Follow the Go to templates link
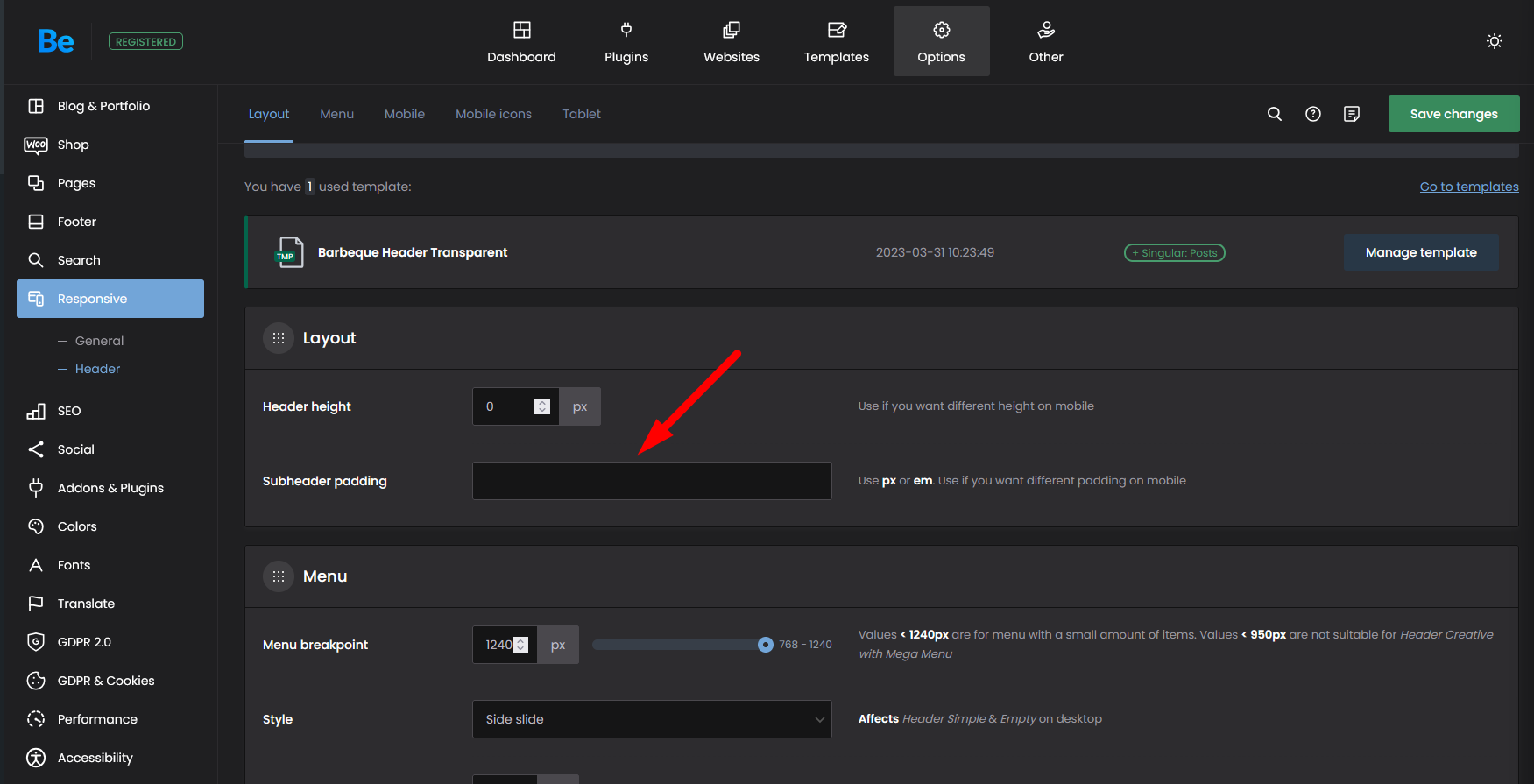This screenshot has height=784, width=1534. point(1469,187)
